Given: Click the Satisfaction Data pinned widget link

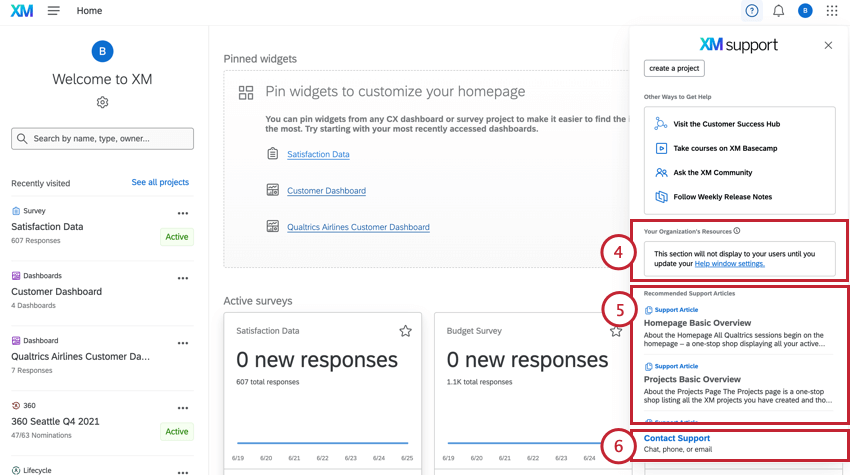Looking at the screenshot, I should [318, 155].
